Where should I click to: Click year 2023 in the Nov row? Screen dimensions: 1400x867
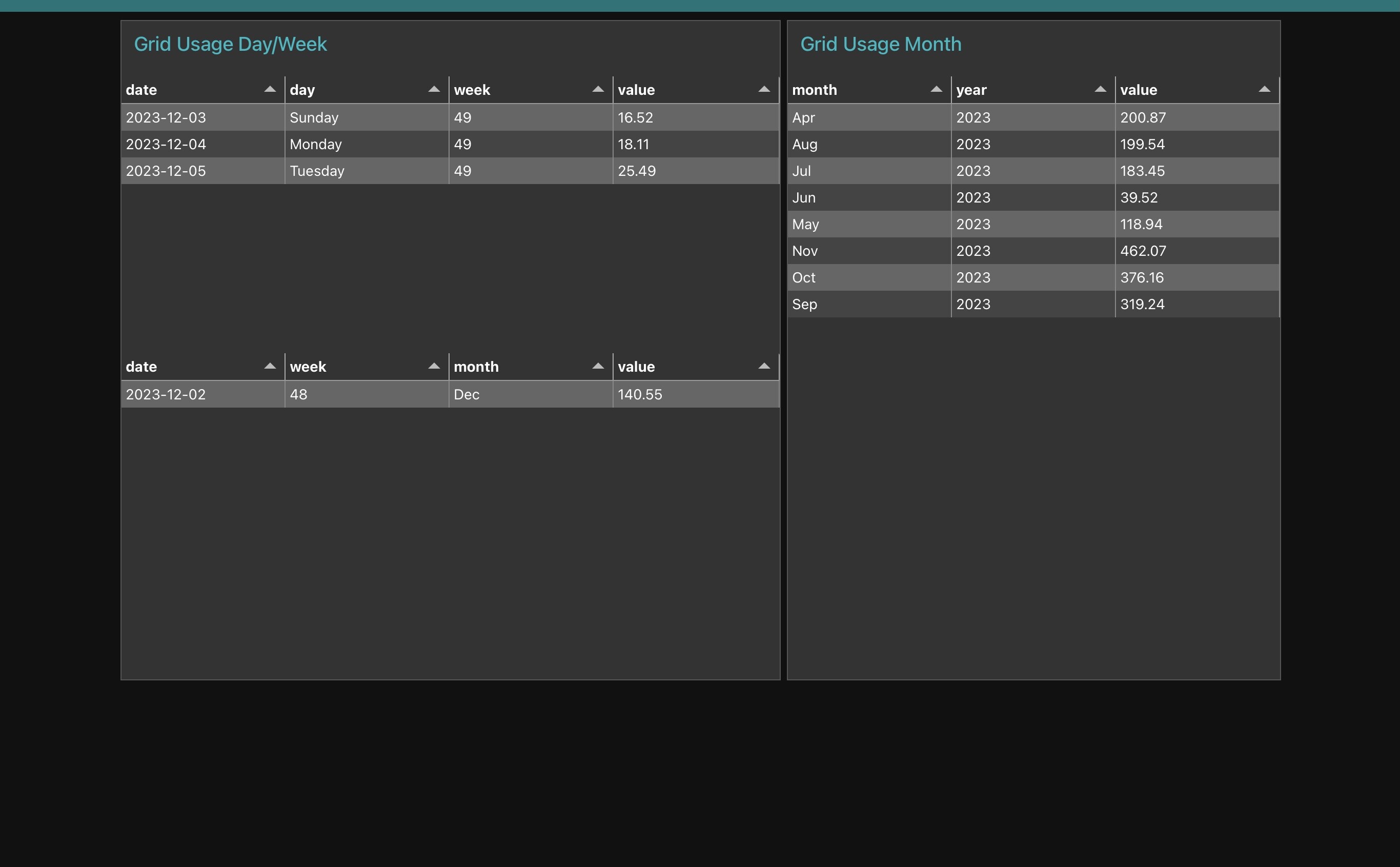coord(1033,251)
